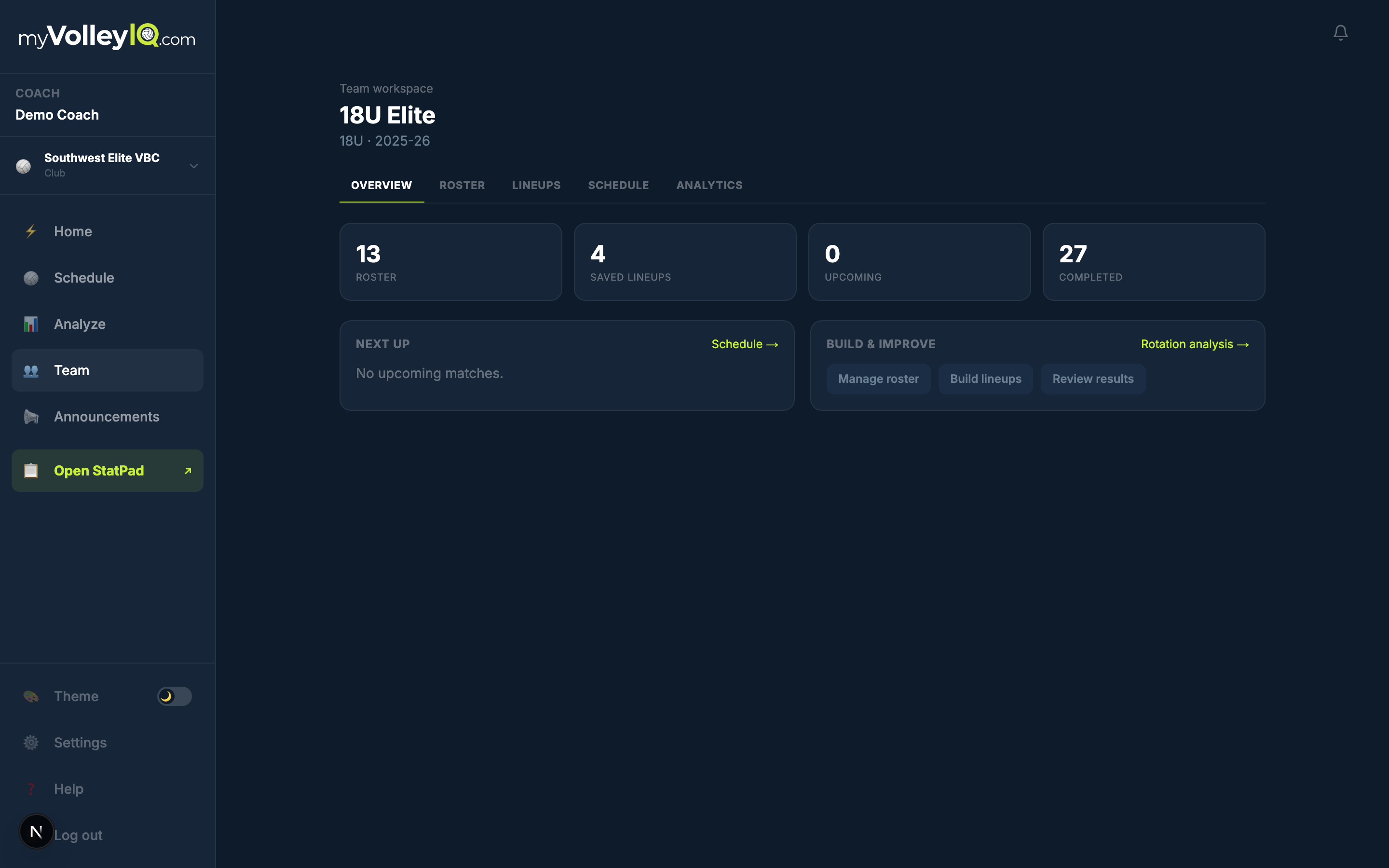Click the Review results button
The width and height of the screenshot is (1389, 868).
pyautogui.click(x=1093, y=379)
